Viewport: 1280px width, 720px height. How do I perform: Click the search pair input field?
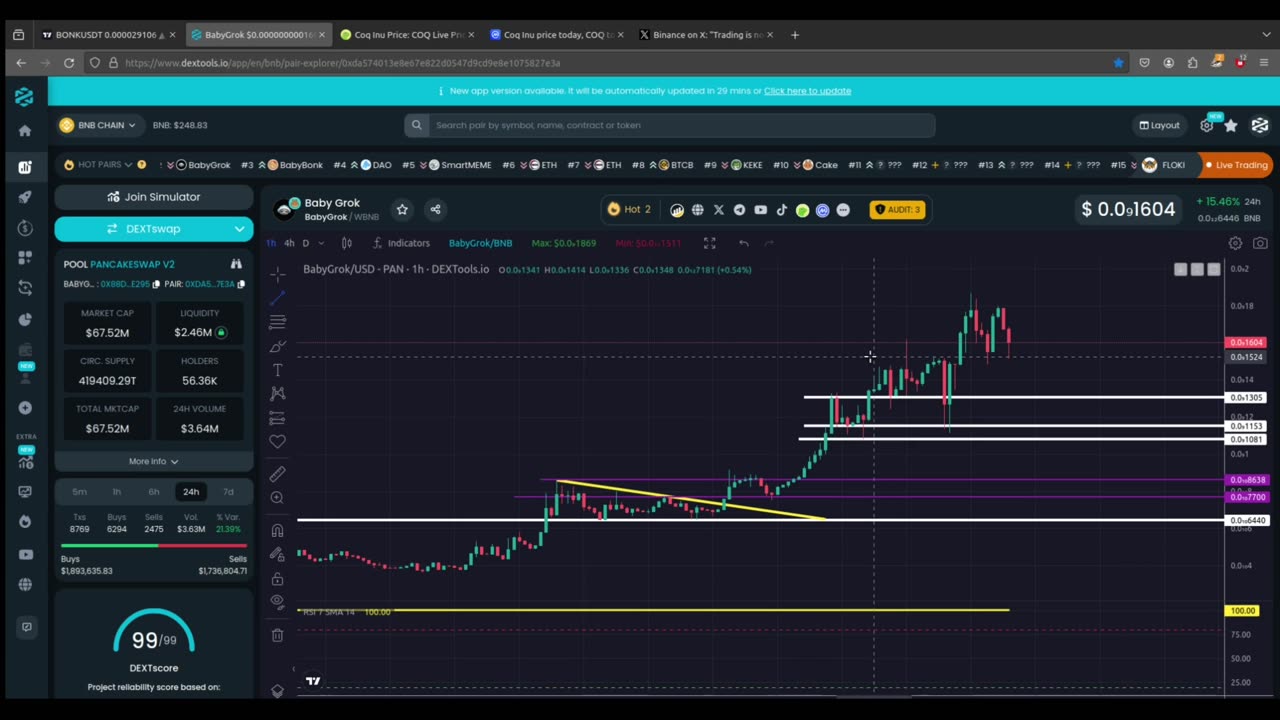tap(670, 125)
